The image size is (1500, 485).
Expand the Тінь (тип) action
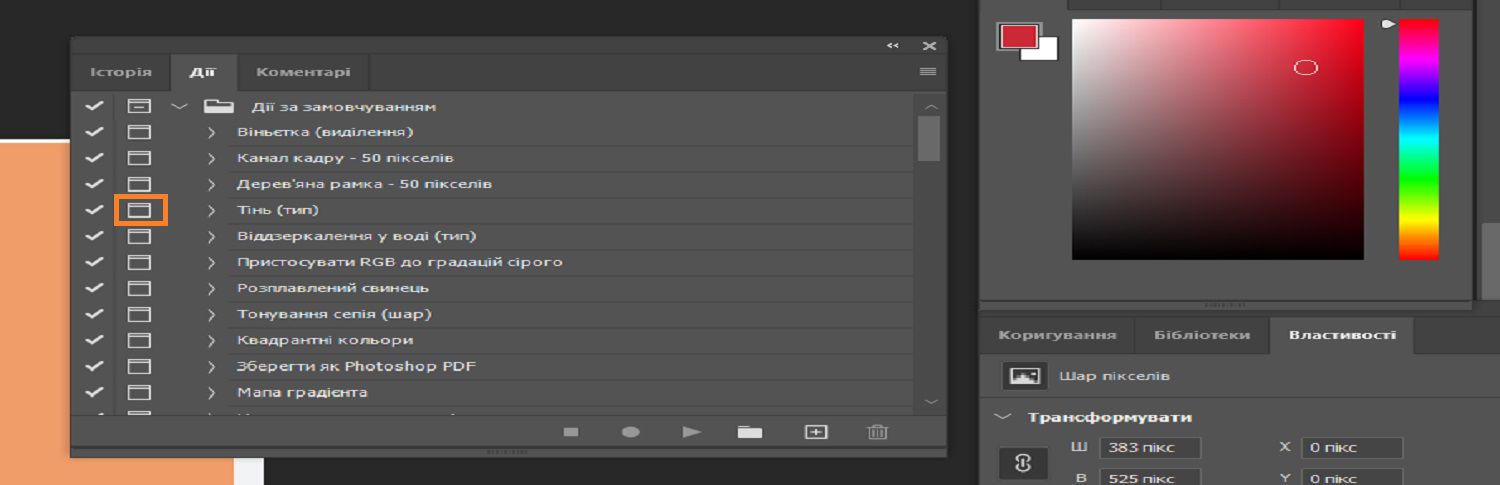tap(211, 210)
